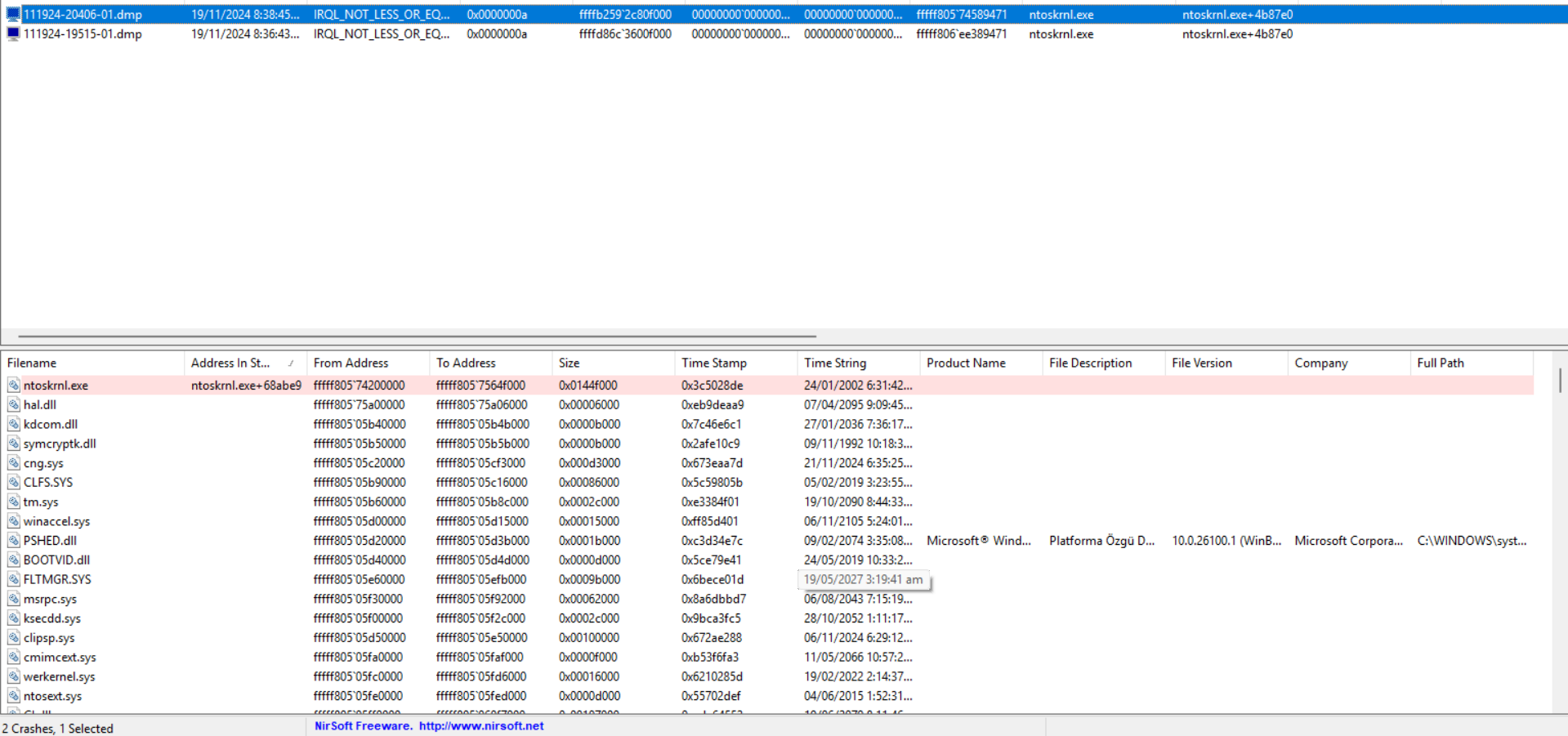The height and width of the screenshot is (736, 1568).
Task: Sort by the Time String column header
Action: (858, 364)
